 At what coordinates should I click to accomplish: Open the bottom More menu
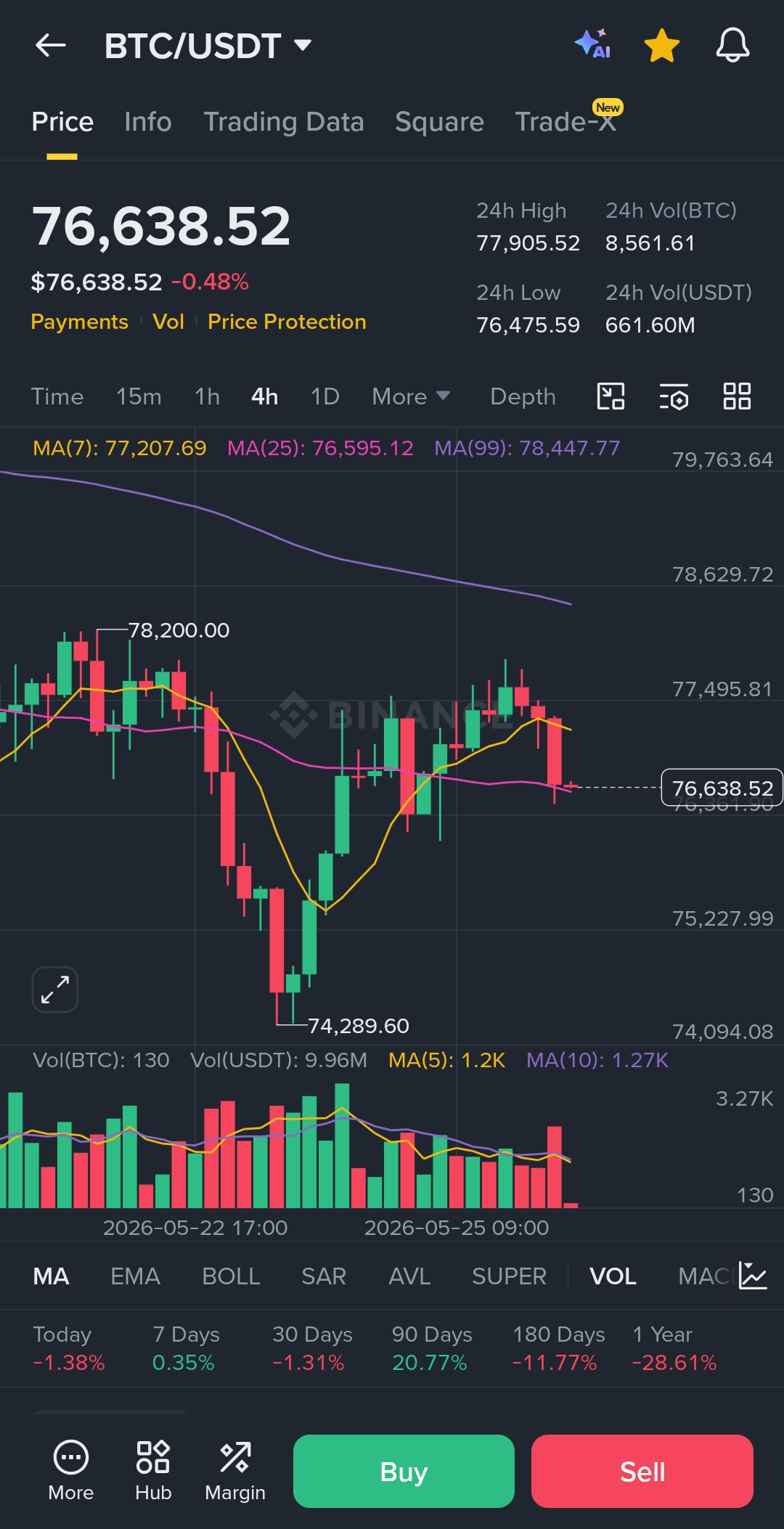(x=71, y=1471)
